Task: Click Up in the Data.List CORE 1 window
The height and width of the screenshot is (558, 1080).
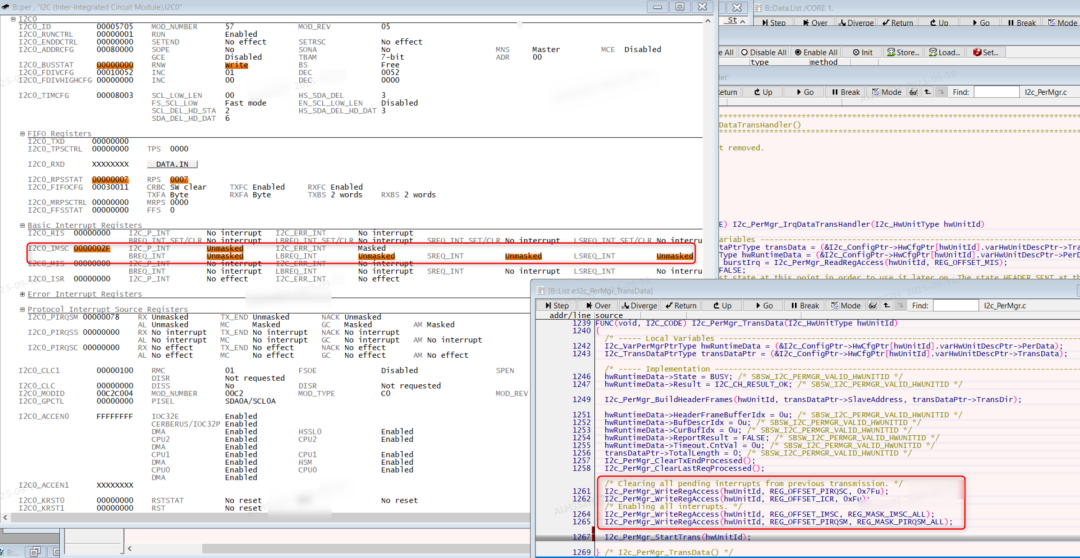Action: (x=939, y=23)
